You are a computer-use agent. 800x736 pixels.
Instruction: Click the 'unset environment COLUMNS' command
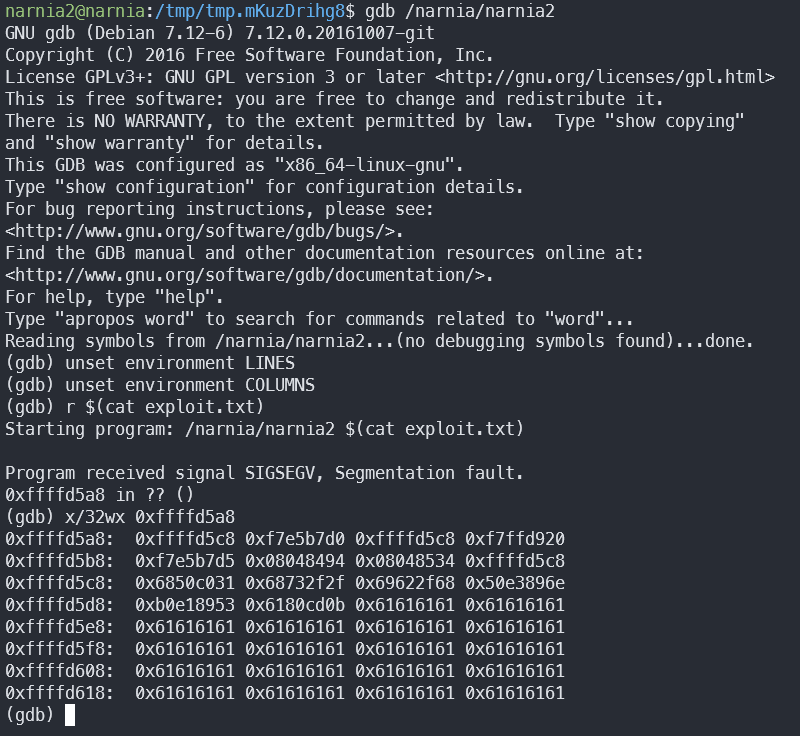(190, 385)
